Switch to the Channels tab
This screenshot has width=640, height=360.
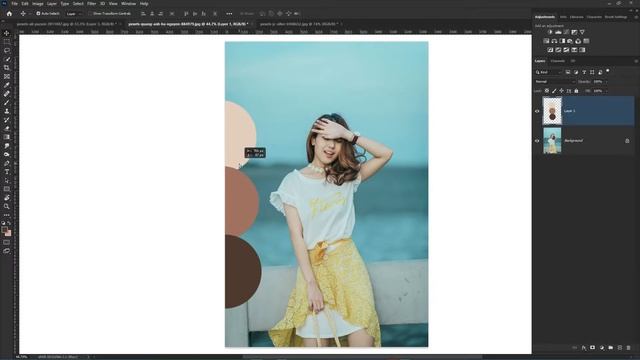click(558, 61)
